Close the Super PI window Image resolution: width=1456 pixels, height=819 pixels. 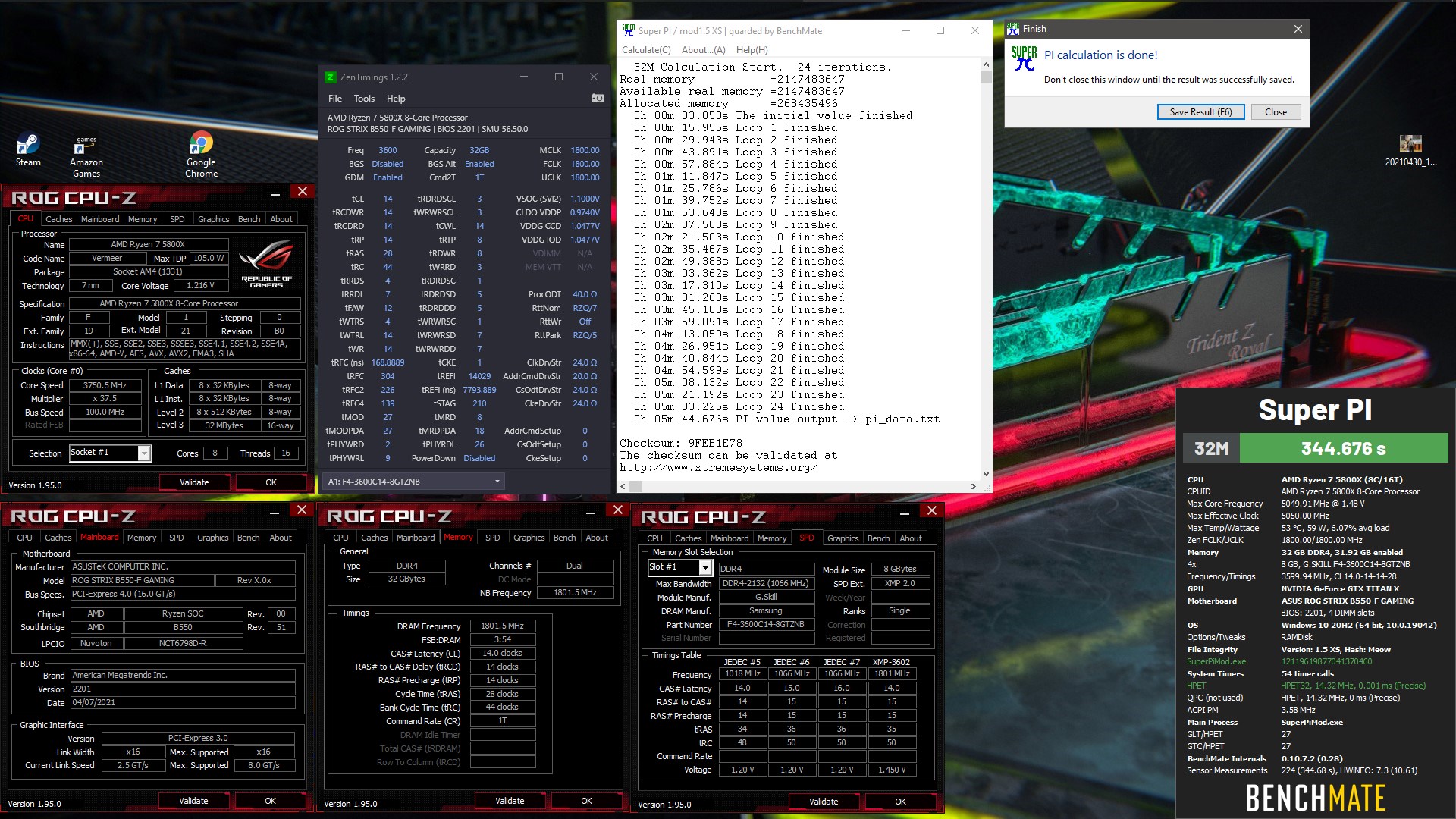tap(975, 30)
